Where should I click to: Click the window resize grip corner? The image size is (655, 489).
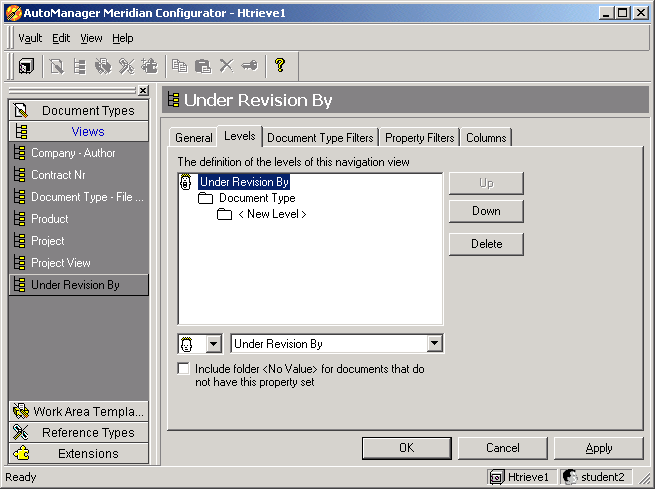click(646, 479)
